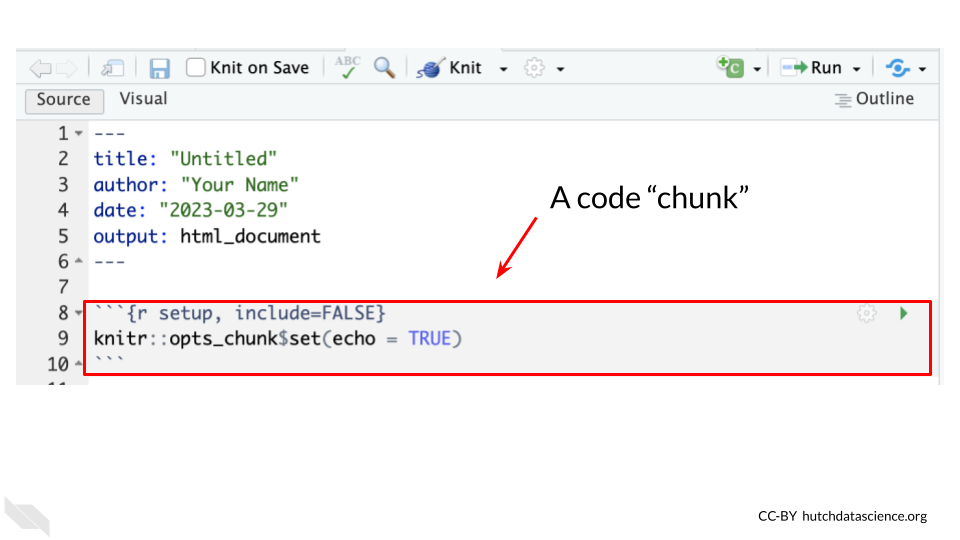The image size is (960, 540).
Task: Go forward to next source location arrow
Action: (x=67, y=68)
